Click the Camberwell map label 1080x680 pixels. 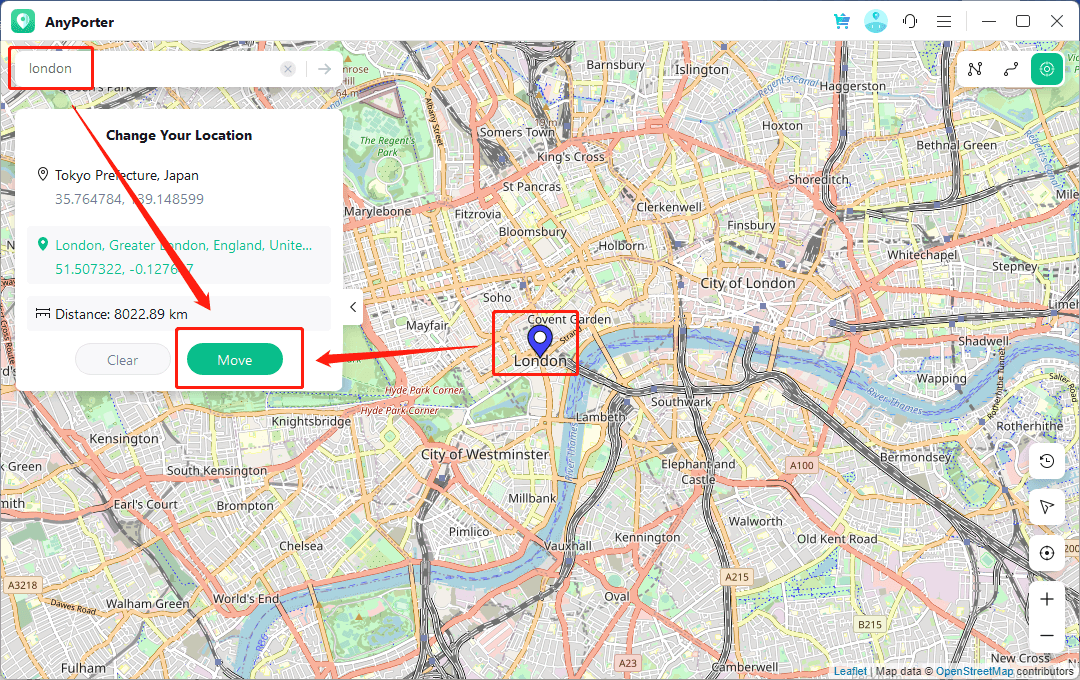click(x=745, y=667)
